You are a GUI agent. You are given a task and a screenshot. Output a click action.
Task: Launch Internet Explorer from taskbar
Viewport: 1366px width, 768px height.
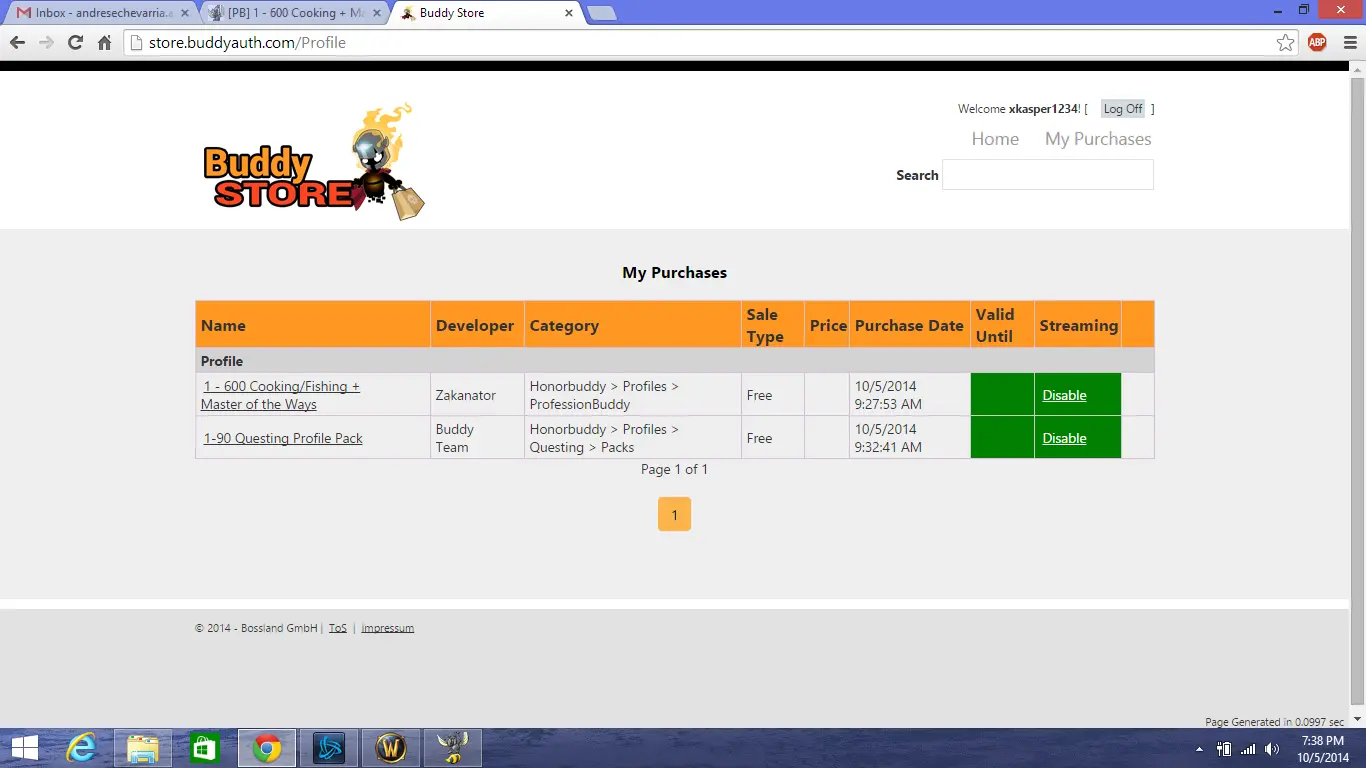[x=81, y=748]
